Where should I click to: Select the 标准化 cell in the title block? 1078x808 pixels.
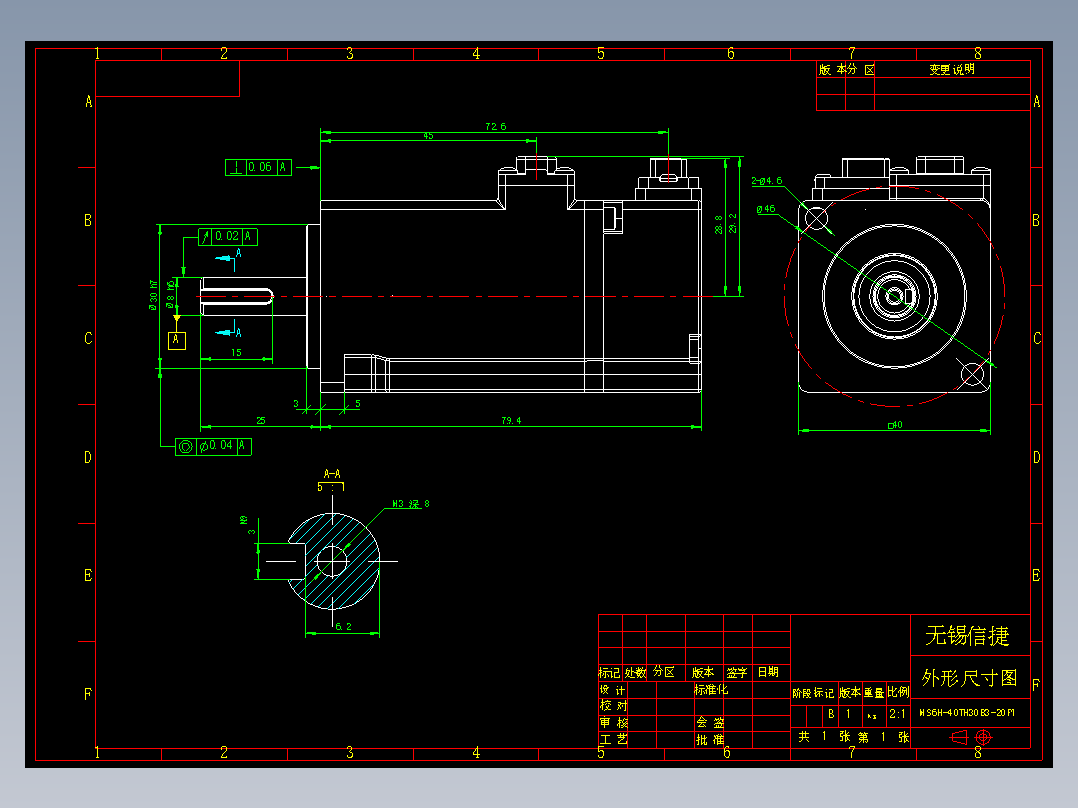coord(710,690)
